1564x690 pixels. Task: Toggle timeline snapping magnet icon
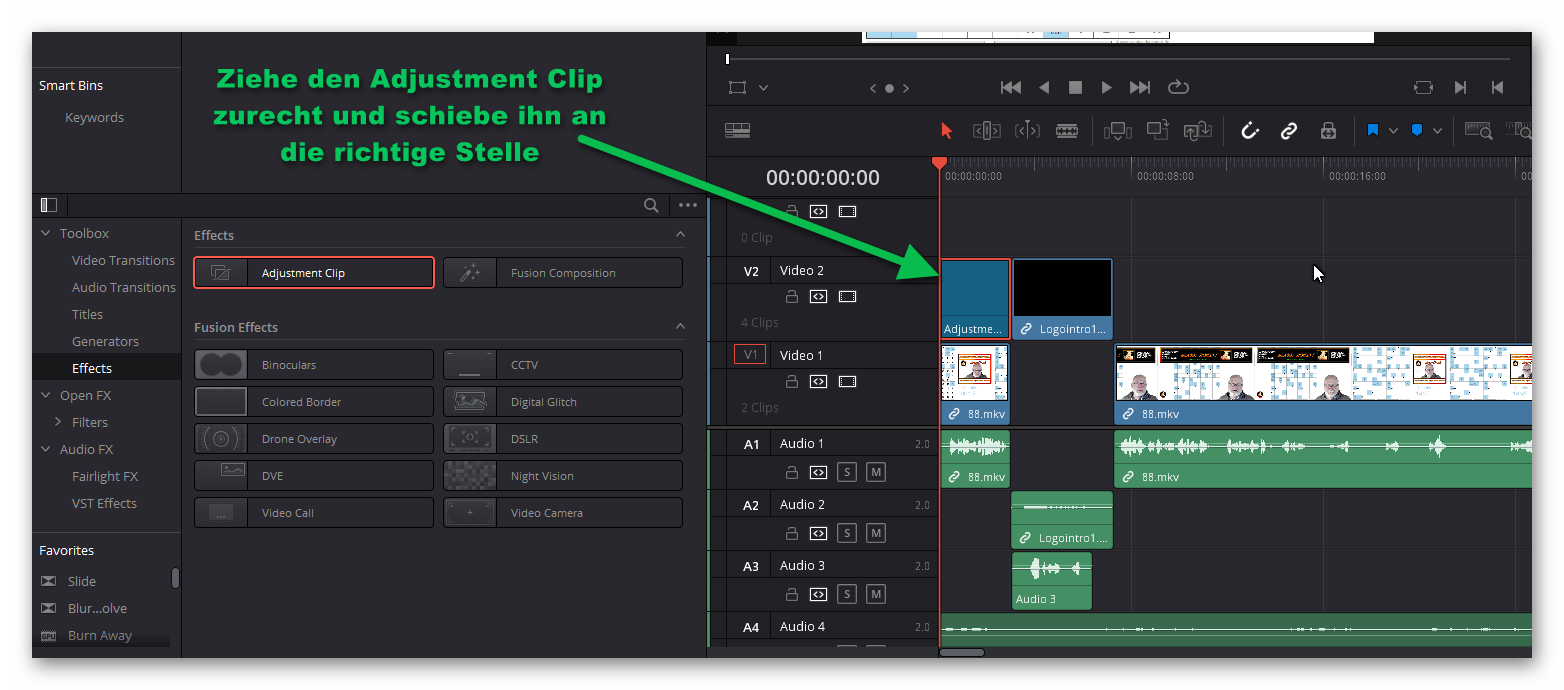[x=1249, y=131]
